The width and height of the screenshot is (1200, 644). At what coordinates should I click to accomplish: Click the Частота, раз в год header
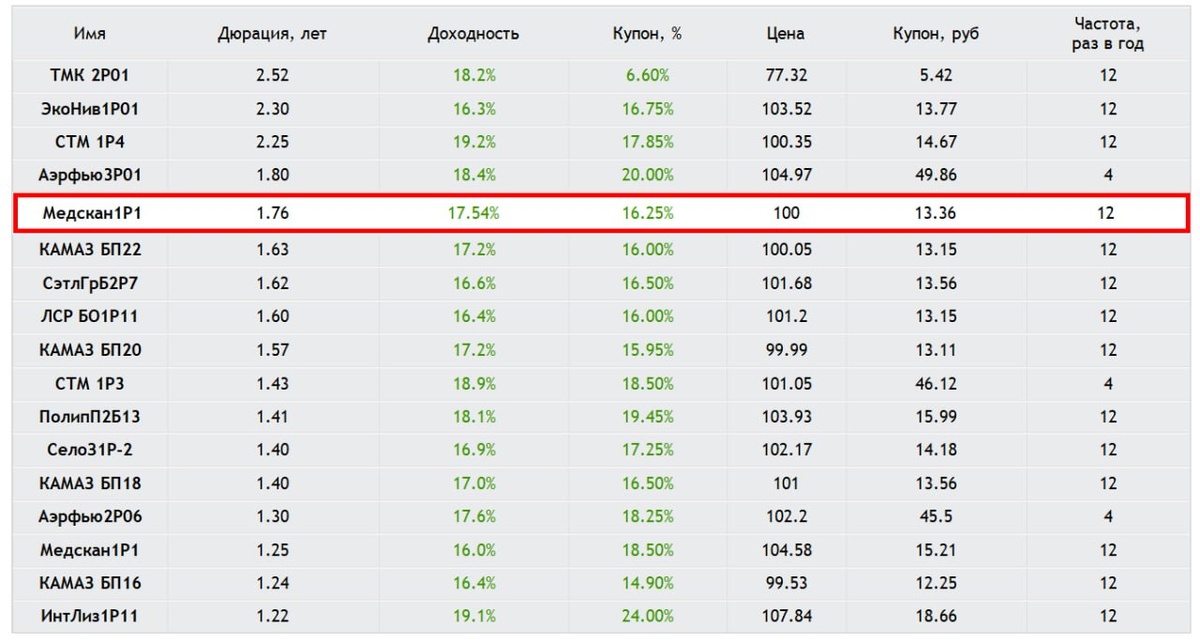(1107, 34)
